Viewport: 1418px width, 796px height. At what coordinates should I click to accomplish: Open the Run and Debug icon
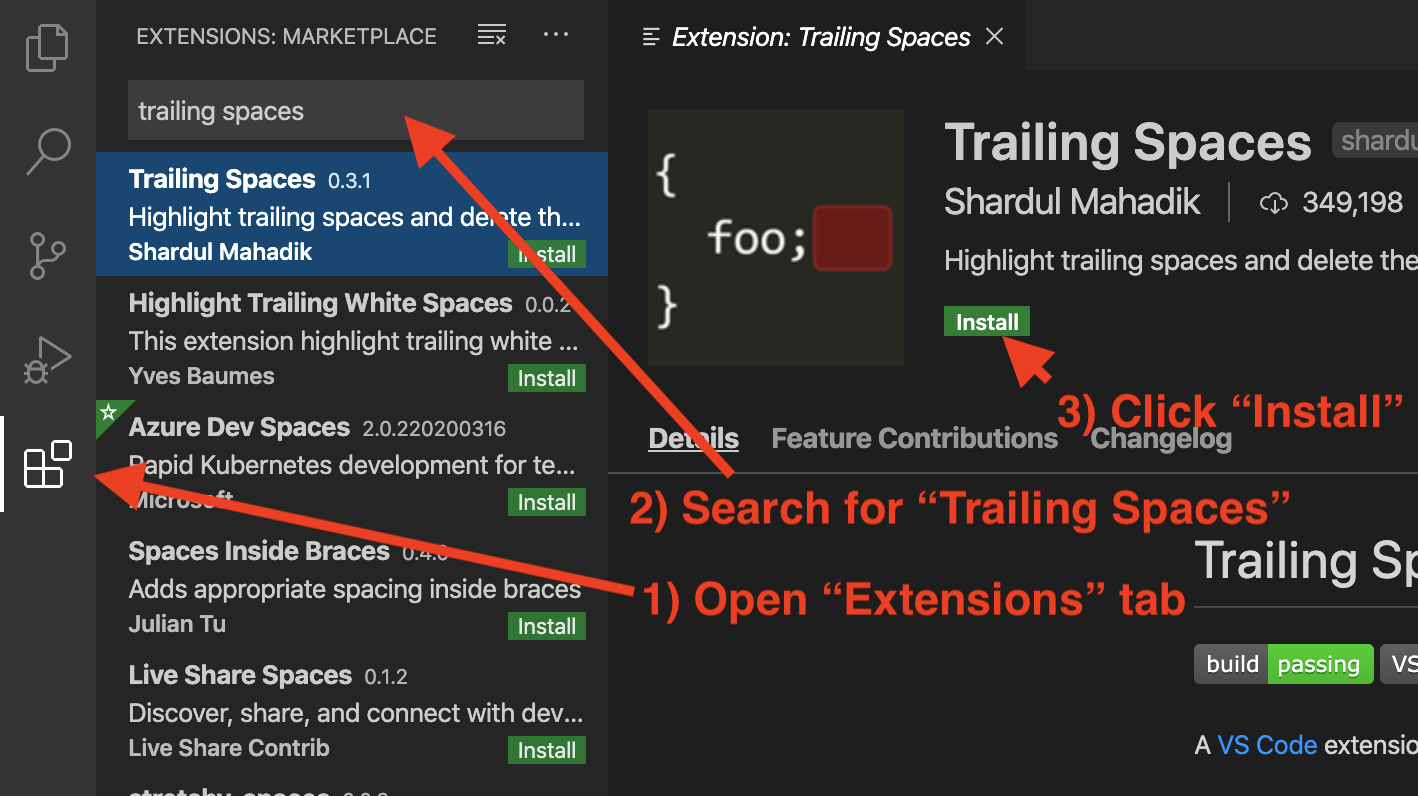(x=46, y=358)
